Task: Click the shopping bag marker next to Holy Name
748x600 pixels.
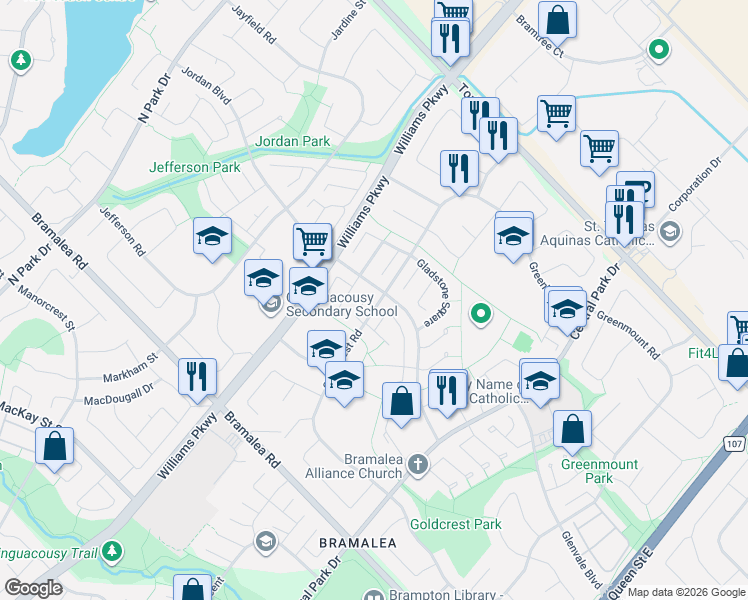Action: point(402,404)
